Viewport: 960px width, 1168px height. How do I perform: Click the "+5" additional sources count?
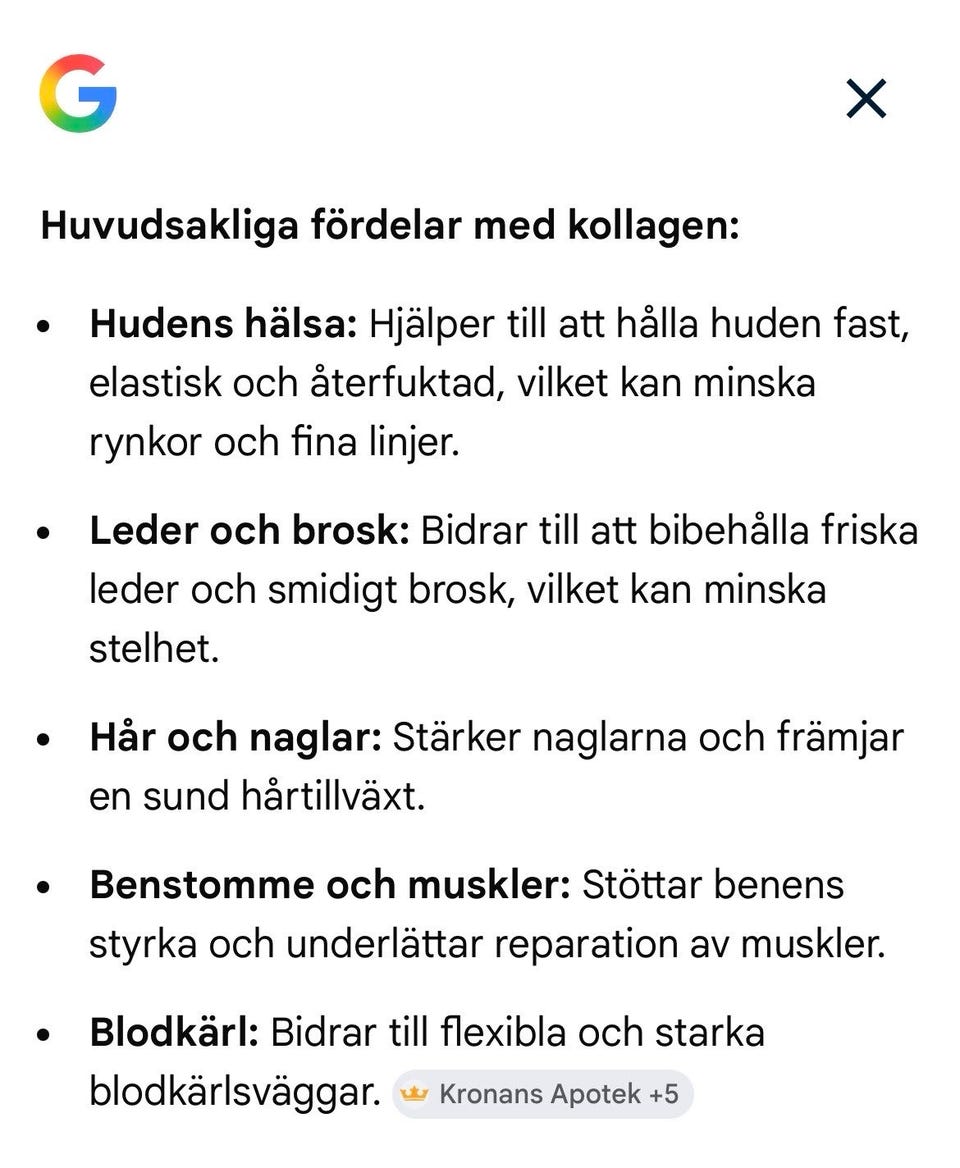tap(663, 1094)
